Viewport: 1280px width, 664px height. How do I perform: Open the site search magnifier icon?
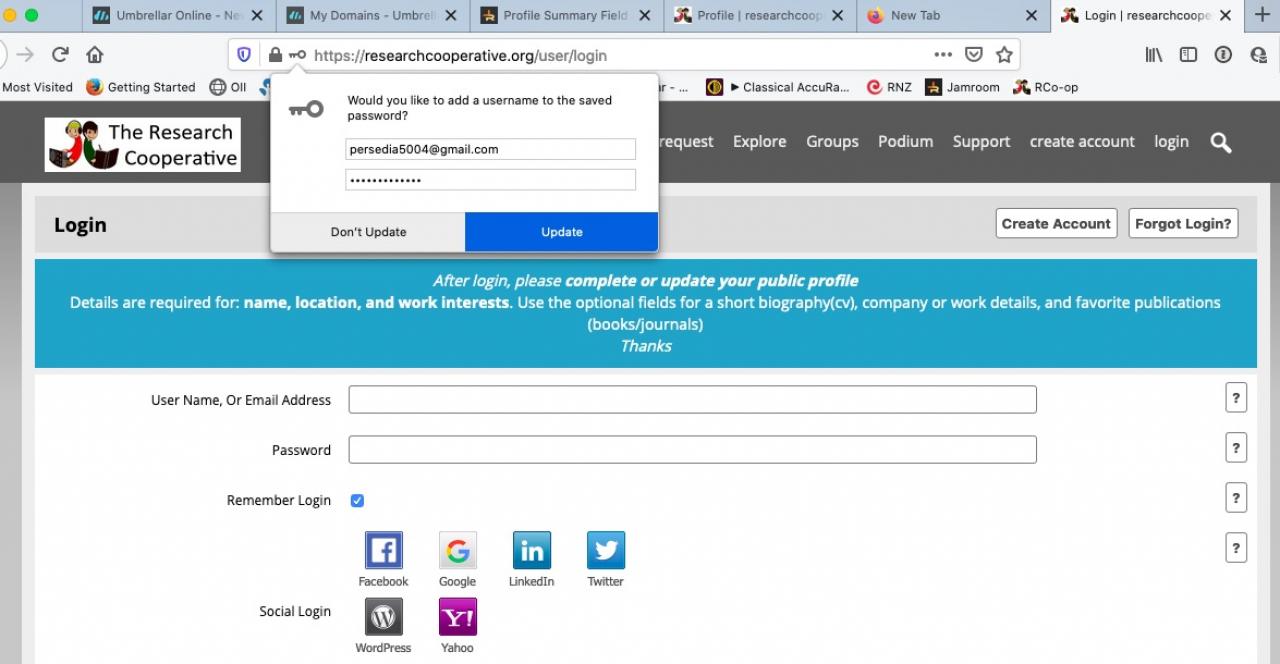click(x=1220, y=142)
